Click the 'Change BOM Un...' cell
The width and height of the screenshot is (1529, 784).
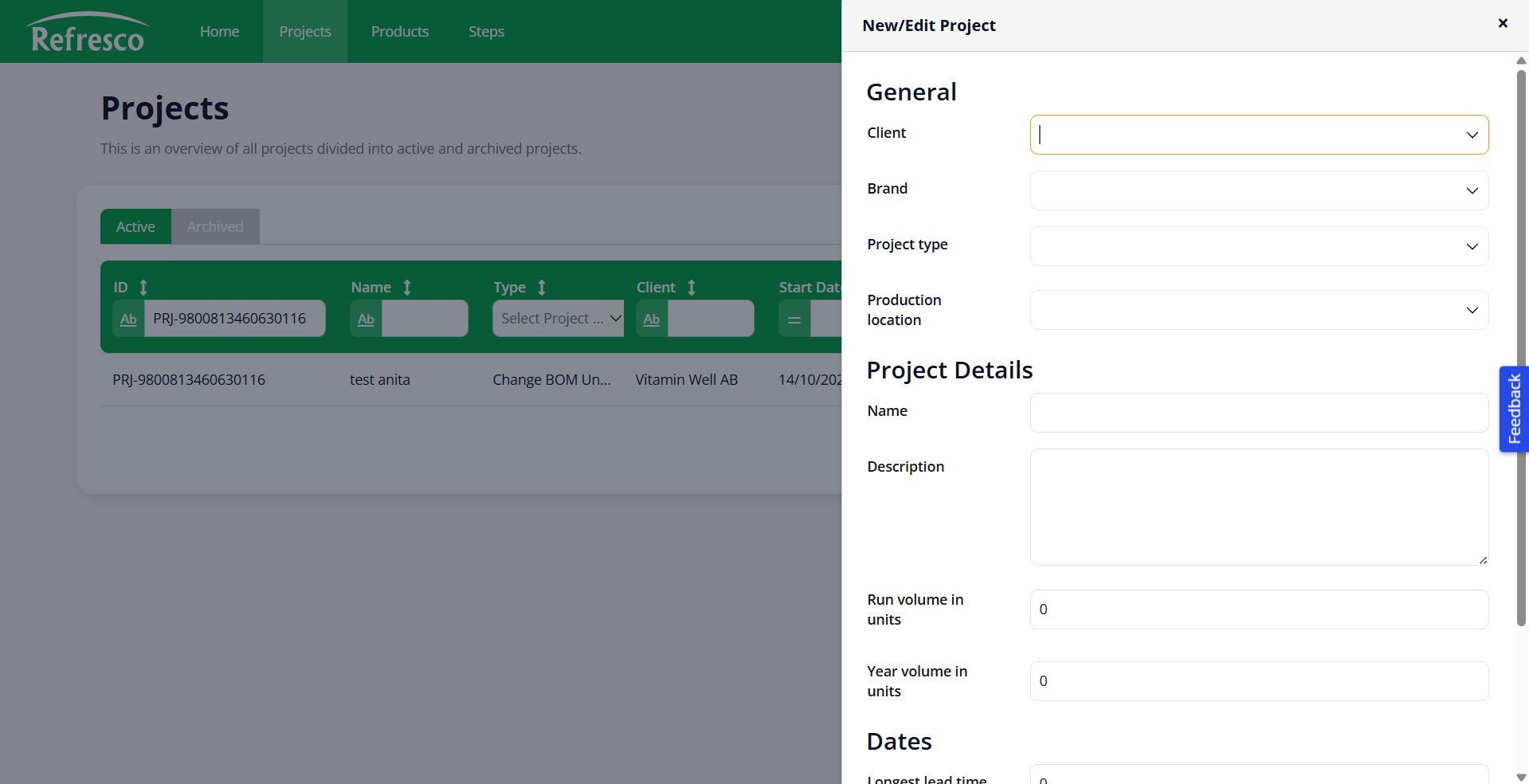[x=551, y=380]
